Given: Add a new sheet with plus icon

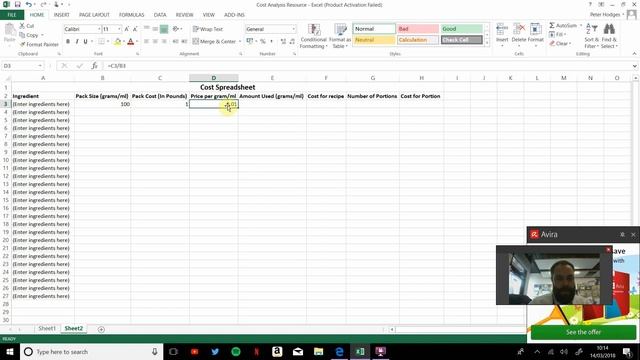Looking at the screenshot, I should click(101, 329).
